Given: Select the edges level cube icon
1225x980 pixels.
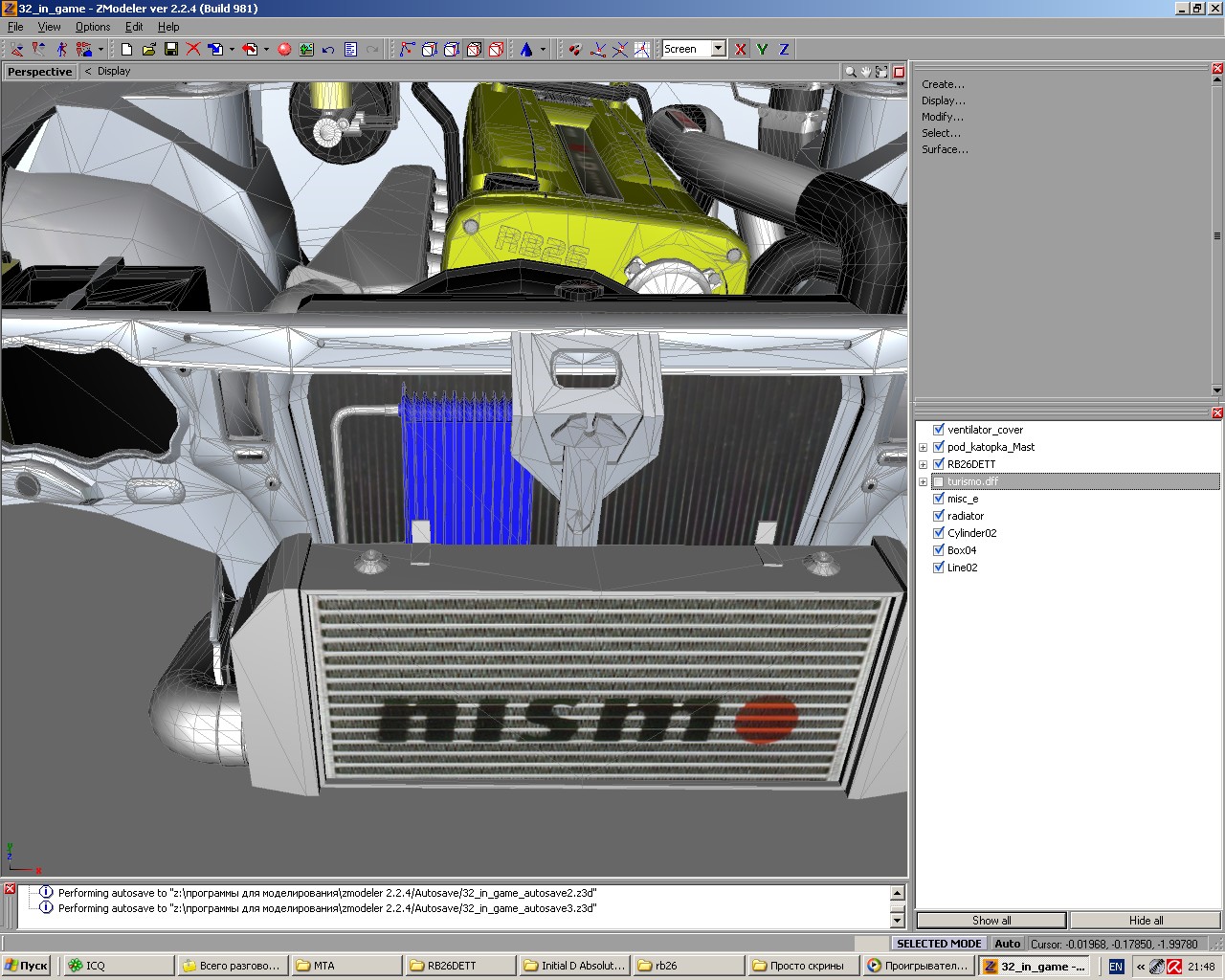Looking at the screenshot, I should click(x=430, y=49).
